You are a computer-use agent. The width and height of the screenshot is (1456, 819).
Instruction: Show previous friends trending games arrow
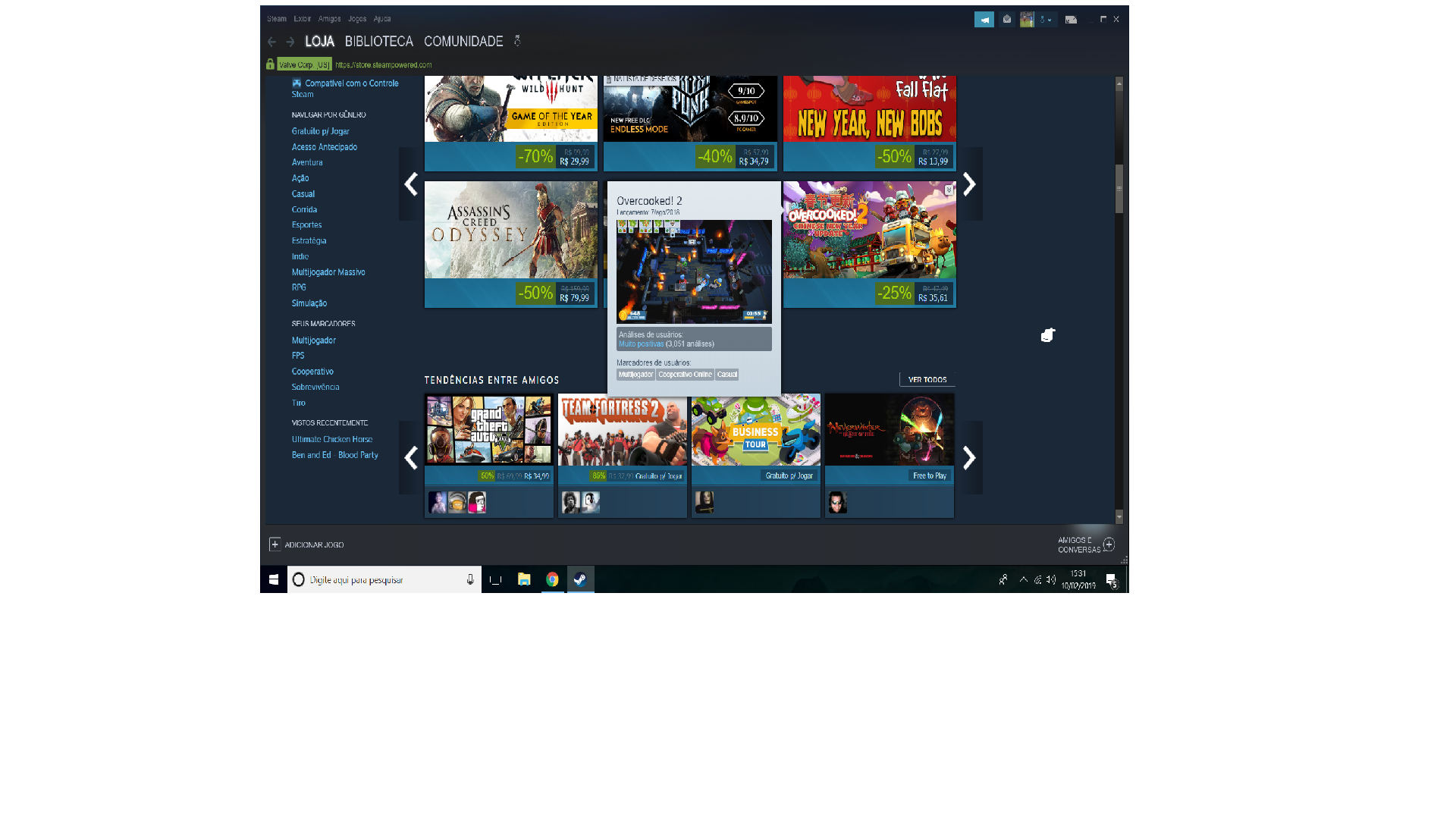(x=410, y=458)
